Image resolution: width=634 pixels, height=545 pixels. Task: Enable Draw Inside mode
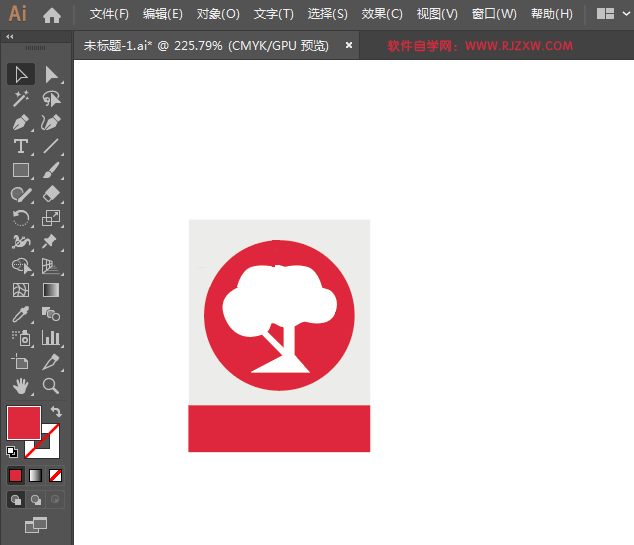pos(55,500)
